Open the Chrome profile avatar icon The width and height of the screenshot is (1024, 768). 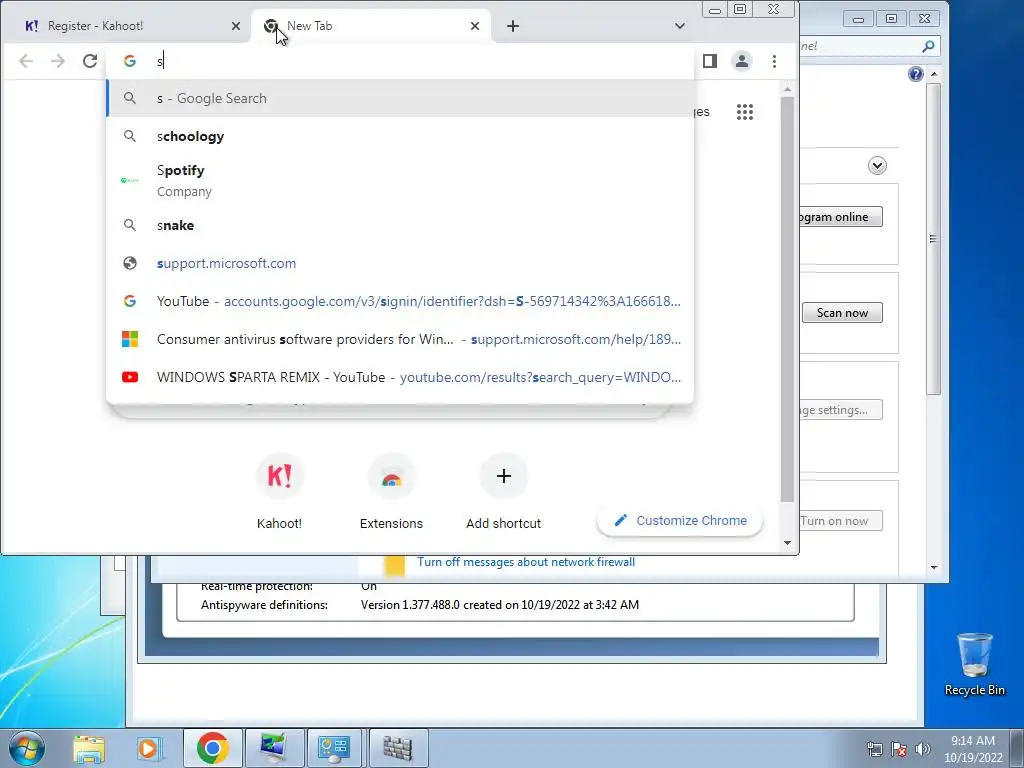tap(742, 61)
